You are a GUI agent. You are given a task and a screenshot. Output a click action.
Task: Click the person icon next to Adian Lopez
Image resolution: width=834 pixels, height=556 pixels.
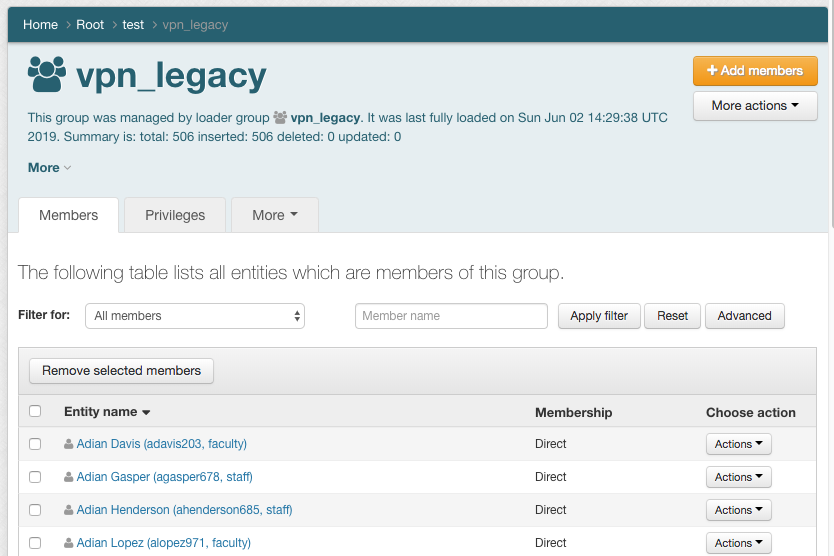[x=69, y=543]
